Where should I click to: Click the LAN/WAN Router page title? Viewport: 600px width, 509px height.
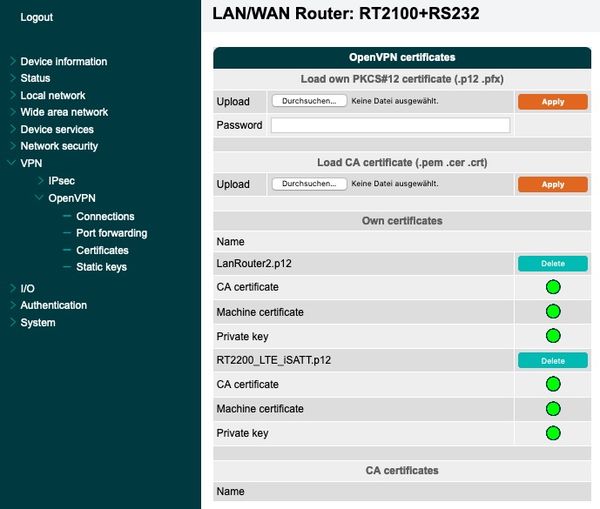tap(346, 14)
